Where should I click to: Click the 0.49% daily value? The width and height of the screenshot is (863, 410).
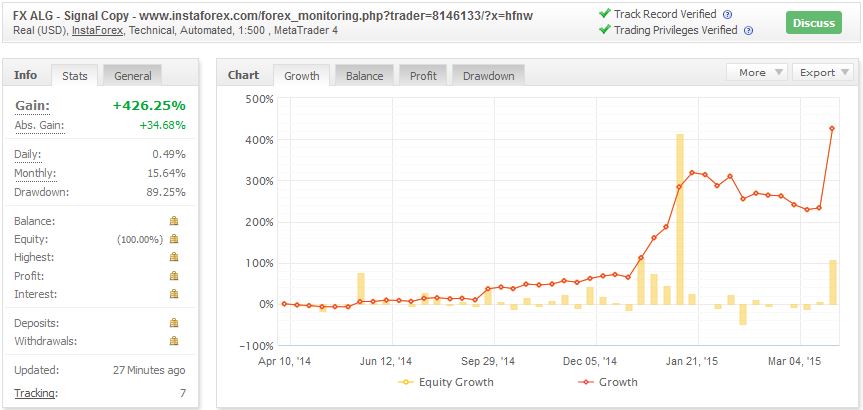(169, 155)
